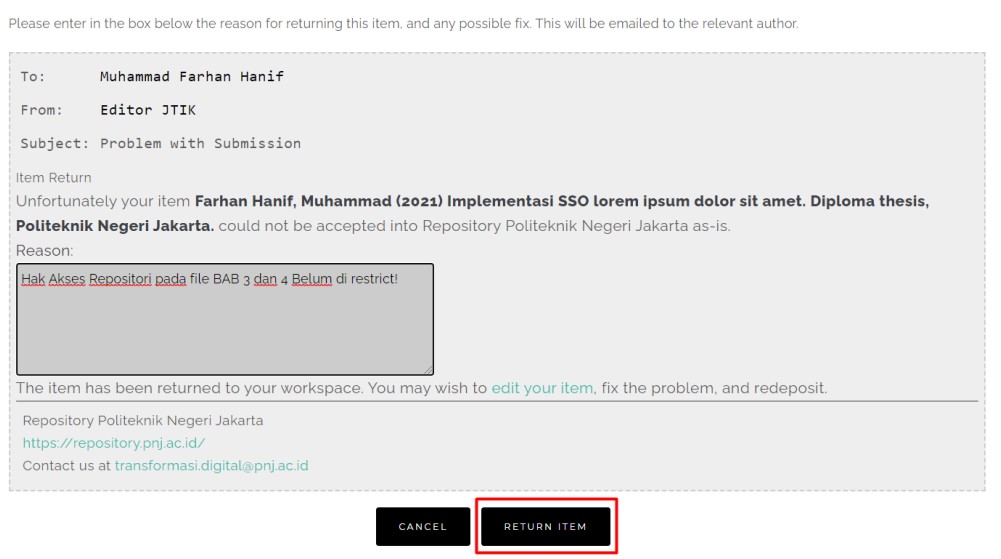Click the underlined word 'Akses' in reason
This screenshot has width=1001, height=559.
pyautogui.click(x=66, y=278)
